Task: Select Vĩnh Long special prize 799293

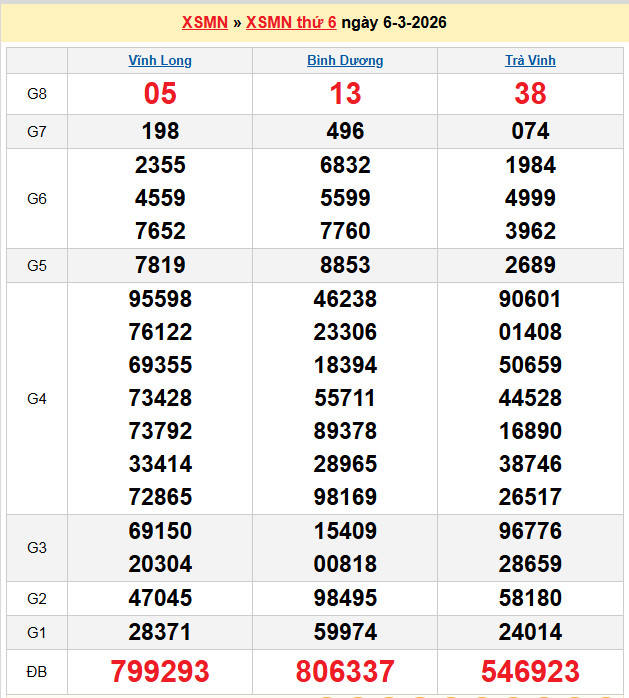Action: (160, 671)
